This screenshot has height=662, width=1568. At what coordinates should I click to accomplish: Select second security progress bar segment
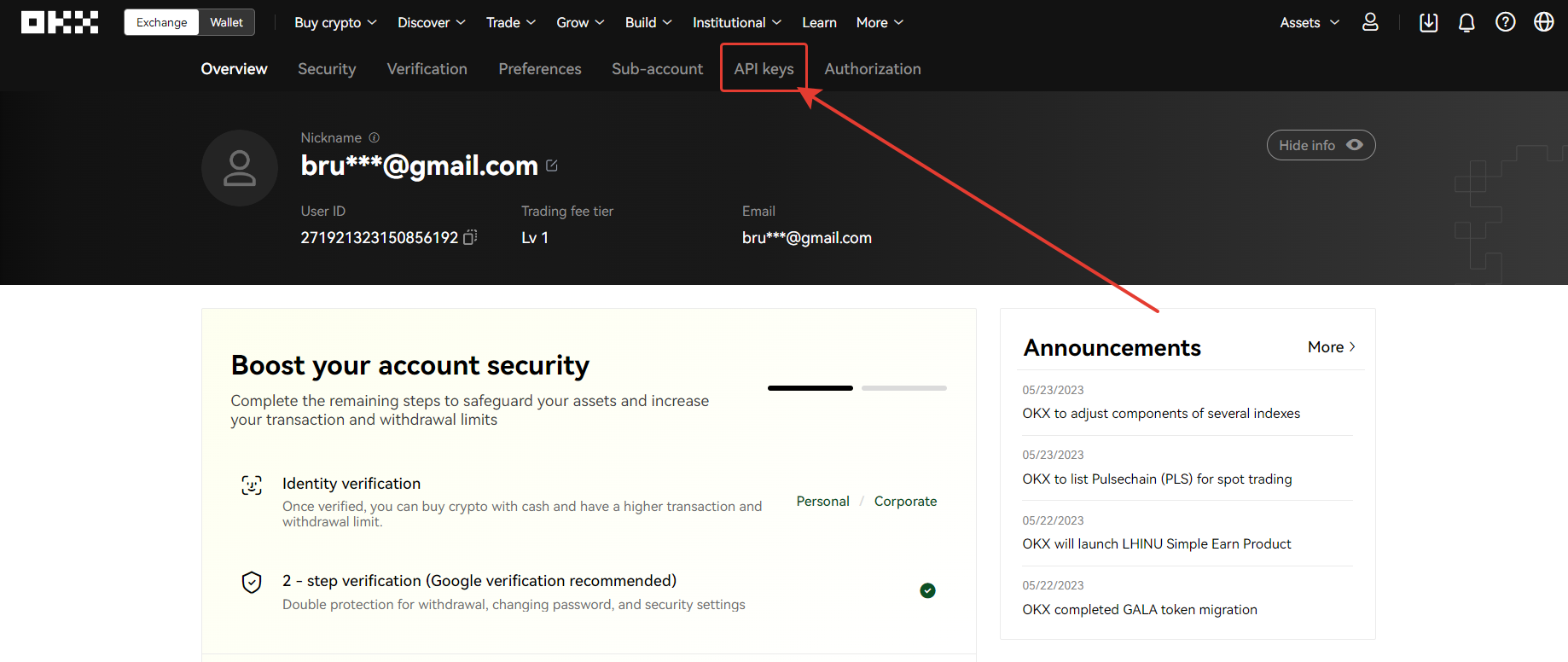pyautogui.click(x=904, y=388)
